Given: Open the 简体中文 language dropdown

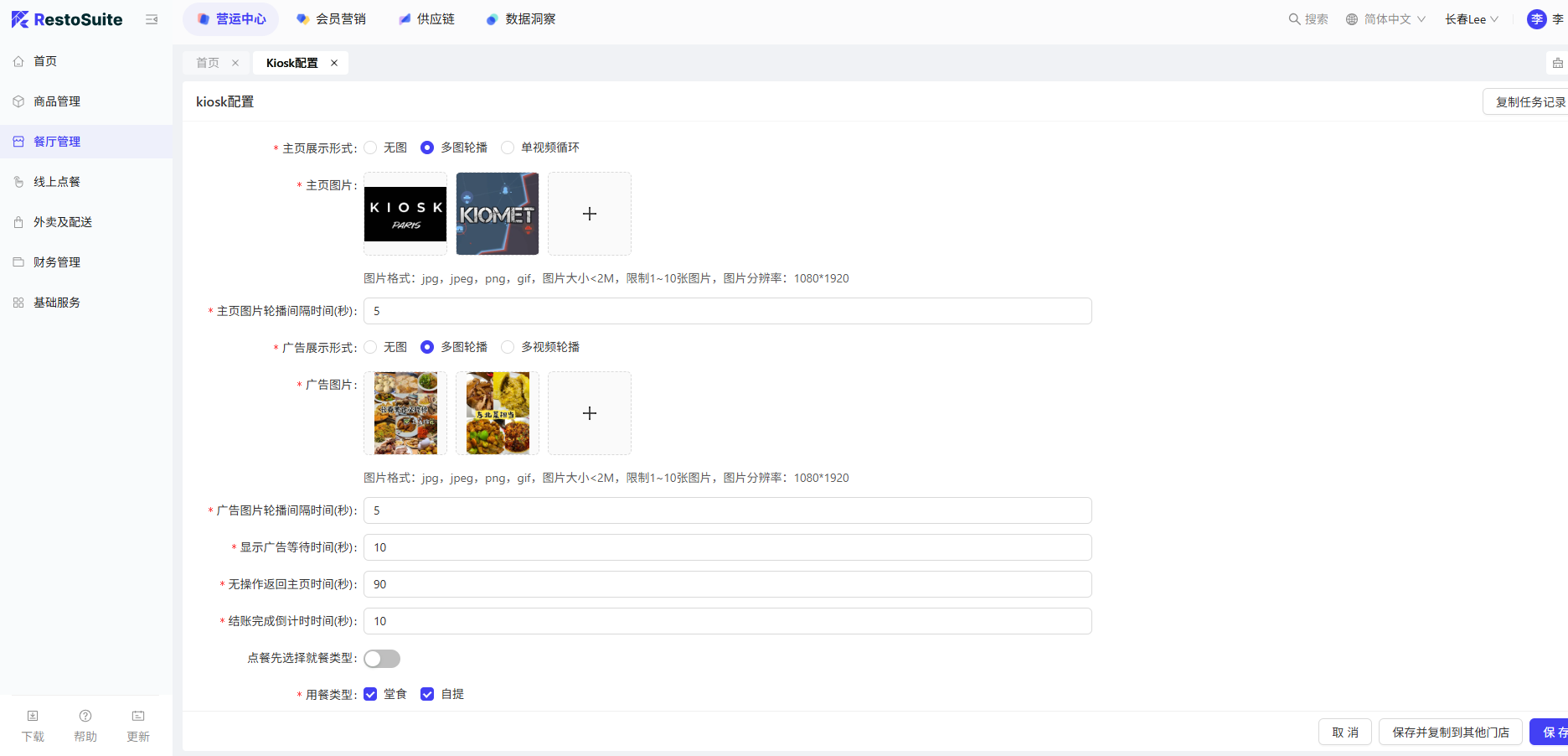Looking at the screenshot, I should (x=1386, y=19).
